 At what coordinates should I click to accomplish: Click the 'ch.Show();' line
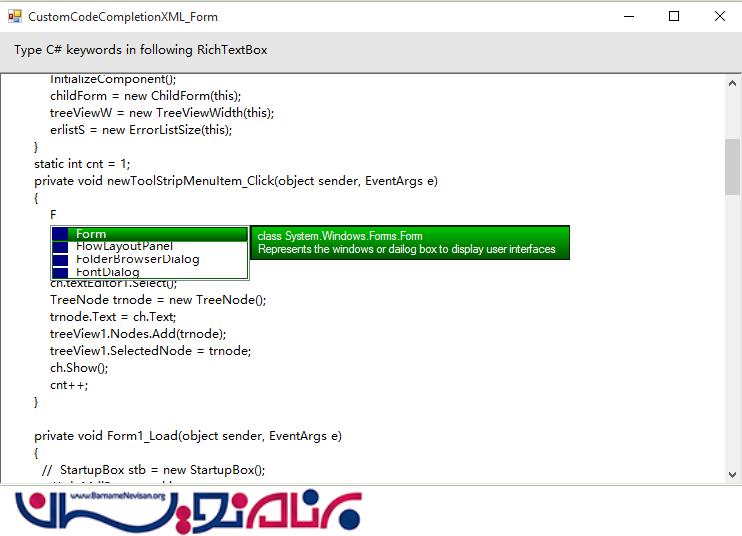(x=79, y=368)
